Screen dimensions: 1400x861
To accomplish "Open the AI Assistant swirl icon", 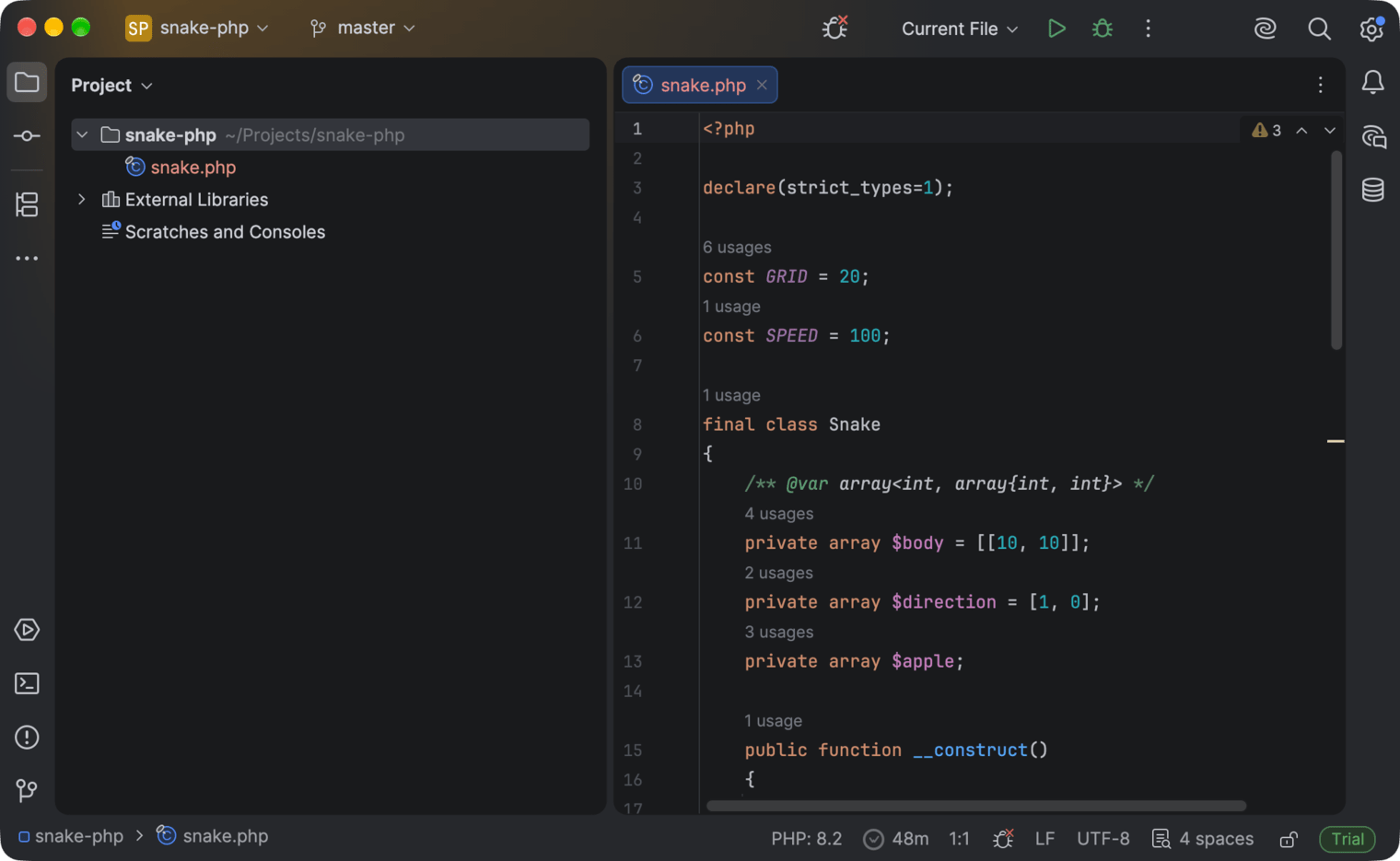I will 1266,29.
